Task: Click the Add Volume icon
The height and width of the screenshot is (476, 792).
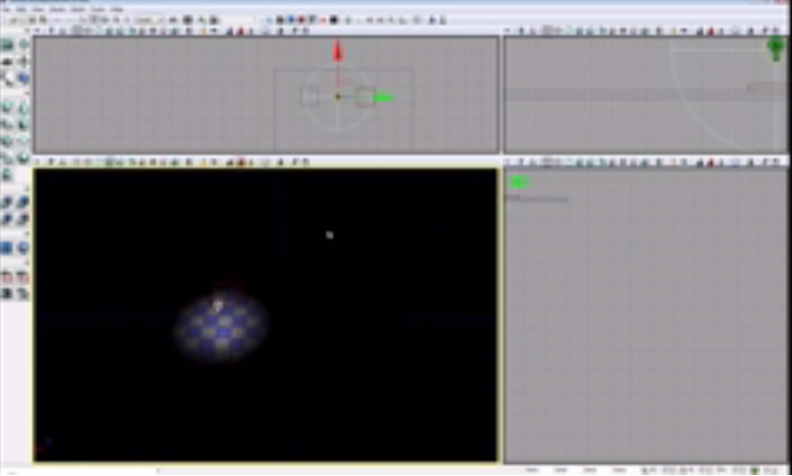Action: point(23,248)
